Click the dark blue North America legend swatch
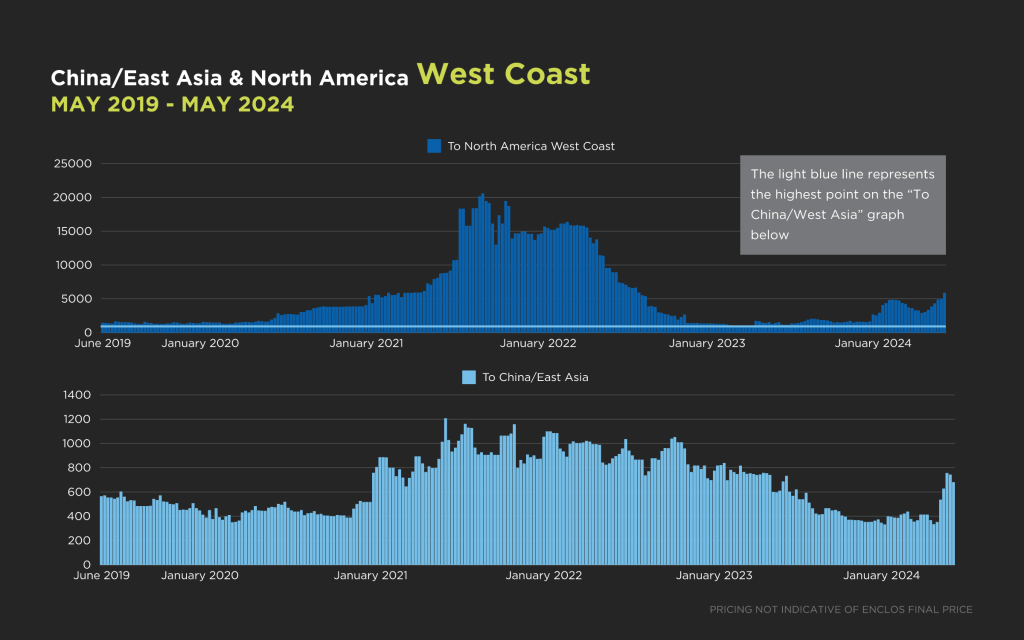This screenshot has width=1024, height=640. click(x=434, y=146)
